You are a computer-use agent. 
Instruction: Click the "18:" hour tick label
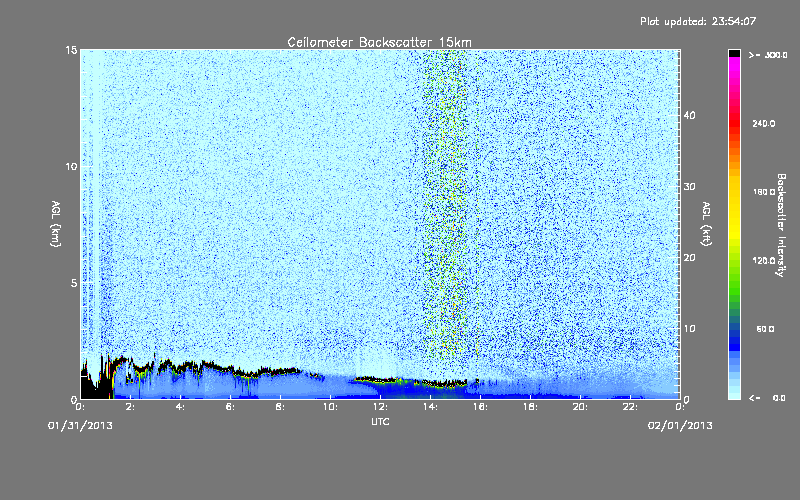click(531, 407)
